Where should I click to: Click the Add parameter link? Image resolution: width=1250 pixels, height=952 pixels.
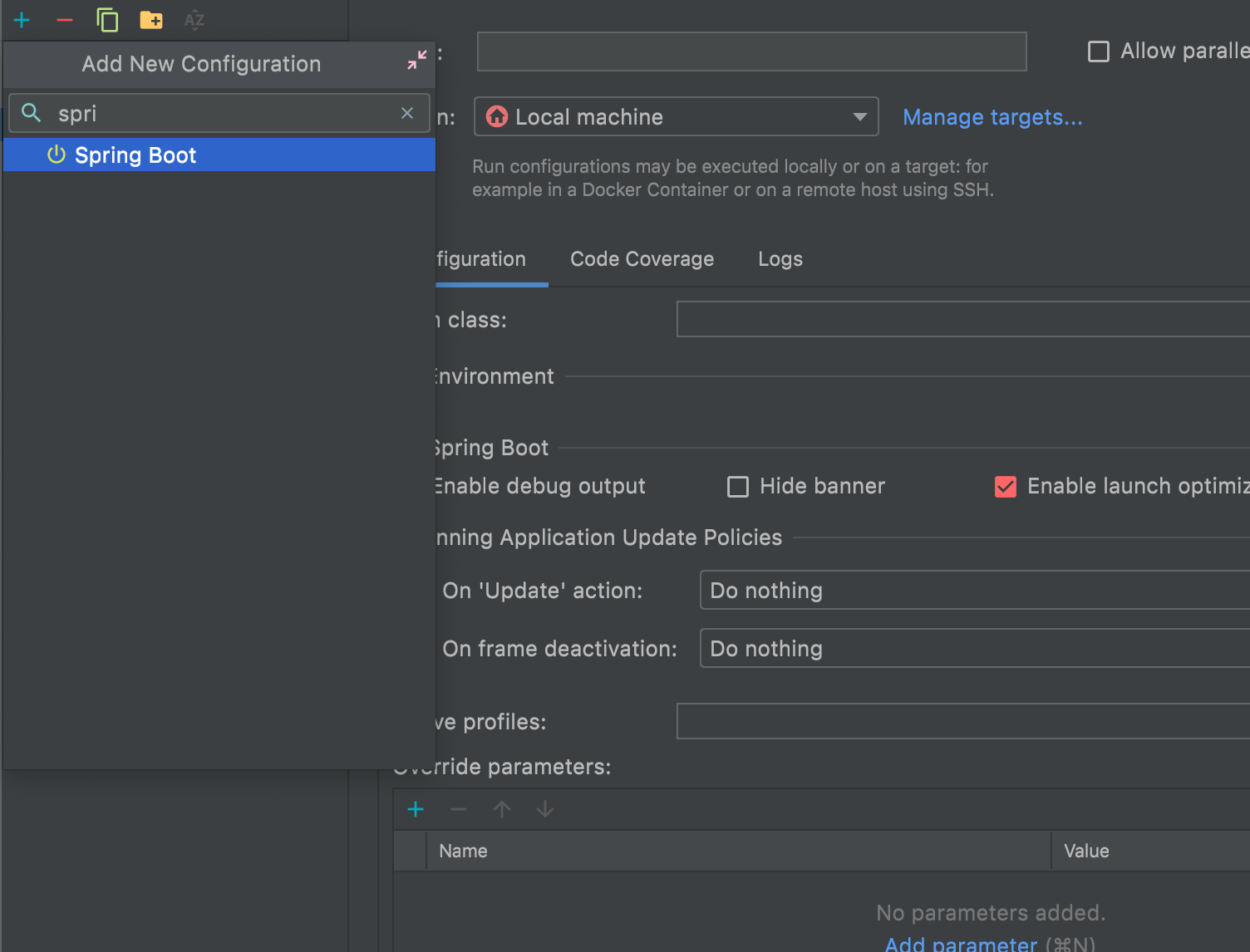tap(961, 944)
